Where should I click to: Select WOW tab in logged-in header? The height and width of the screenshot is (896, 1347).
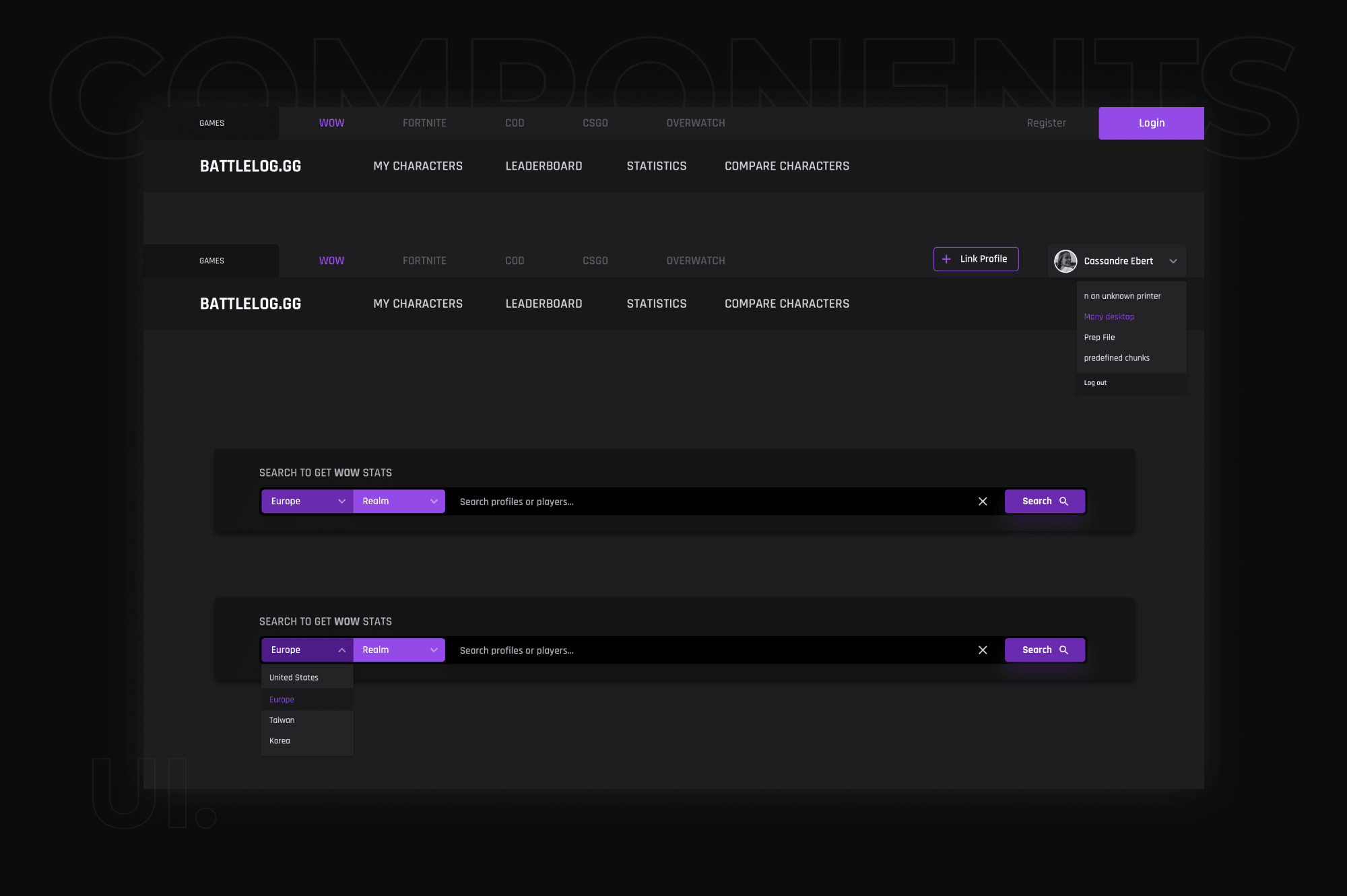click(x=331, y=261)
